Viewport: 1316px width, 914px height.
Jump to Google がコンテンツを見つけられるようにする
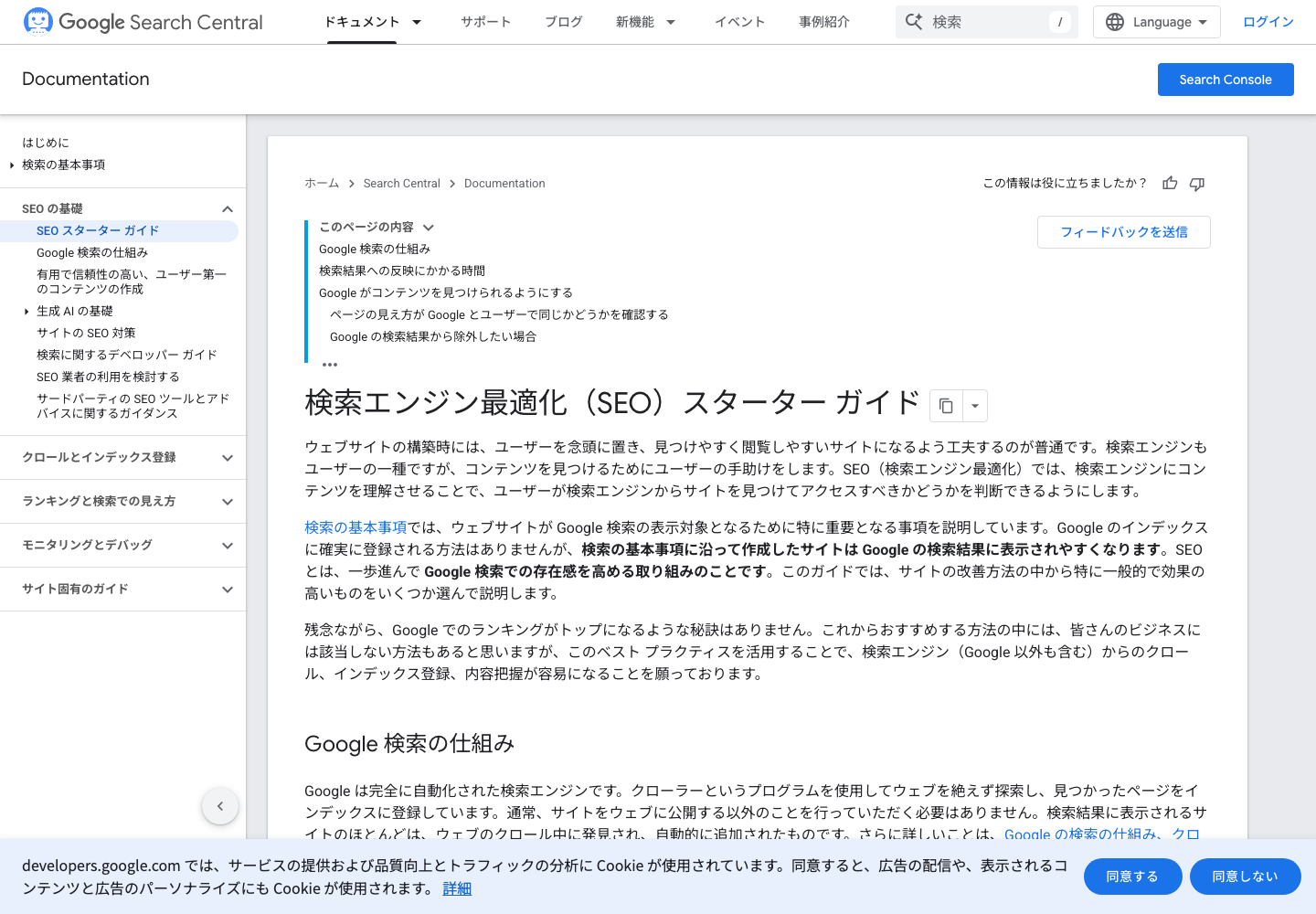coord(446,293)
